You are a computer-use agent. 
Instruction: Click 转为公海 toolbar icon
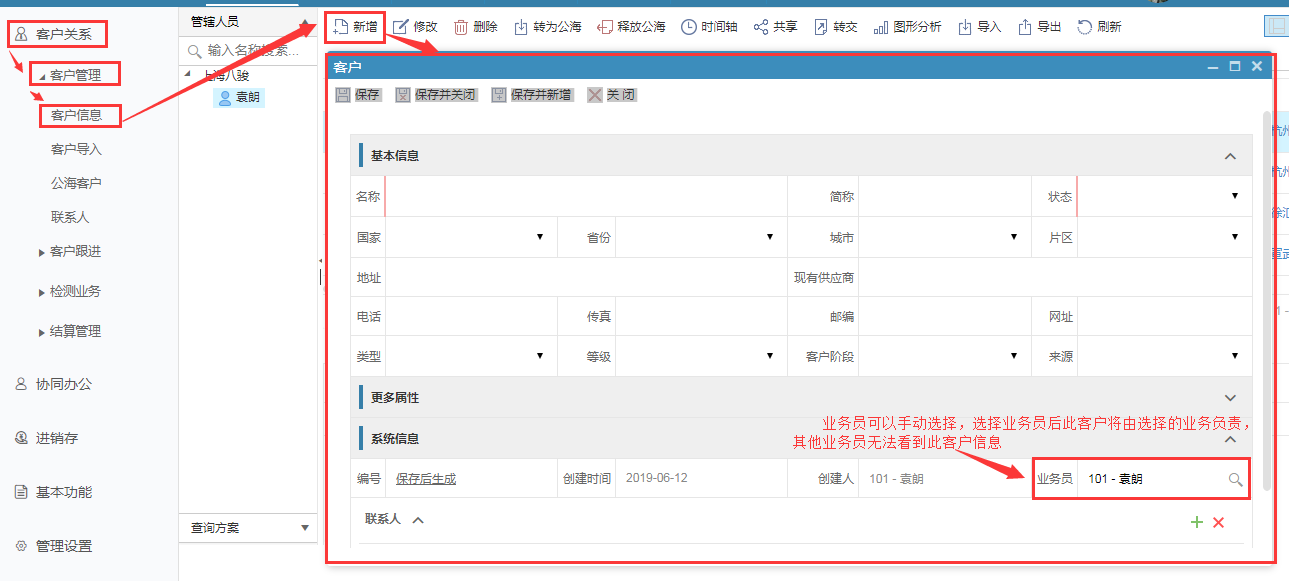pos(521,27)
